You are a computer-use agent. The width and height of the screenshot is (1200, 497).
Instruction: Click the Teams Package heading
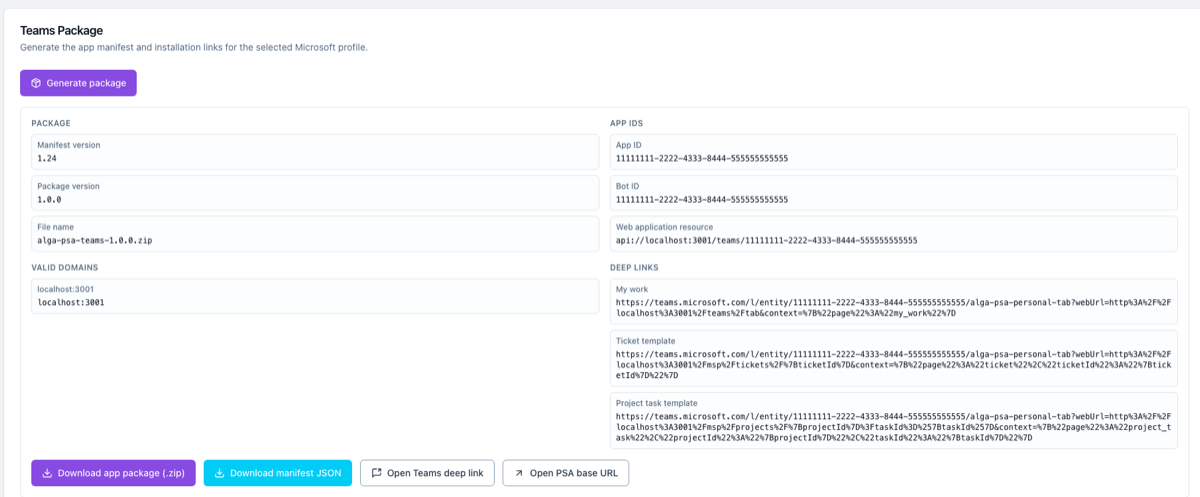(x=61, y=31)
